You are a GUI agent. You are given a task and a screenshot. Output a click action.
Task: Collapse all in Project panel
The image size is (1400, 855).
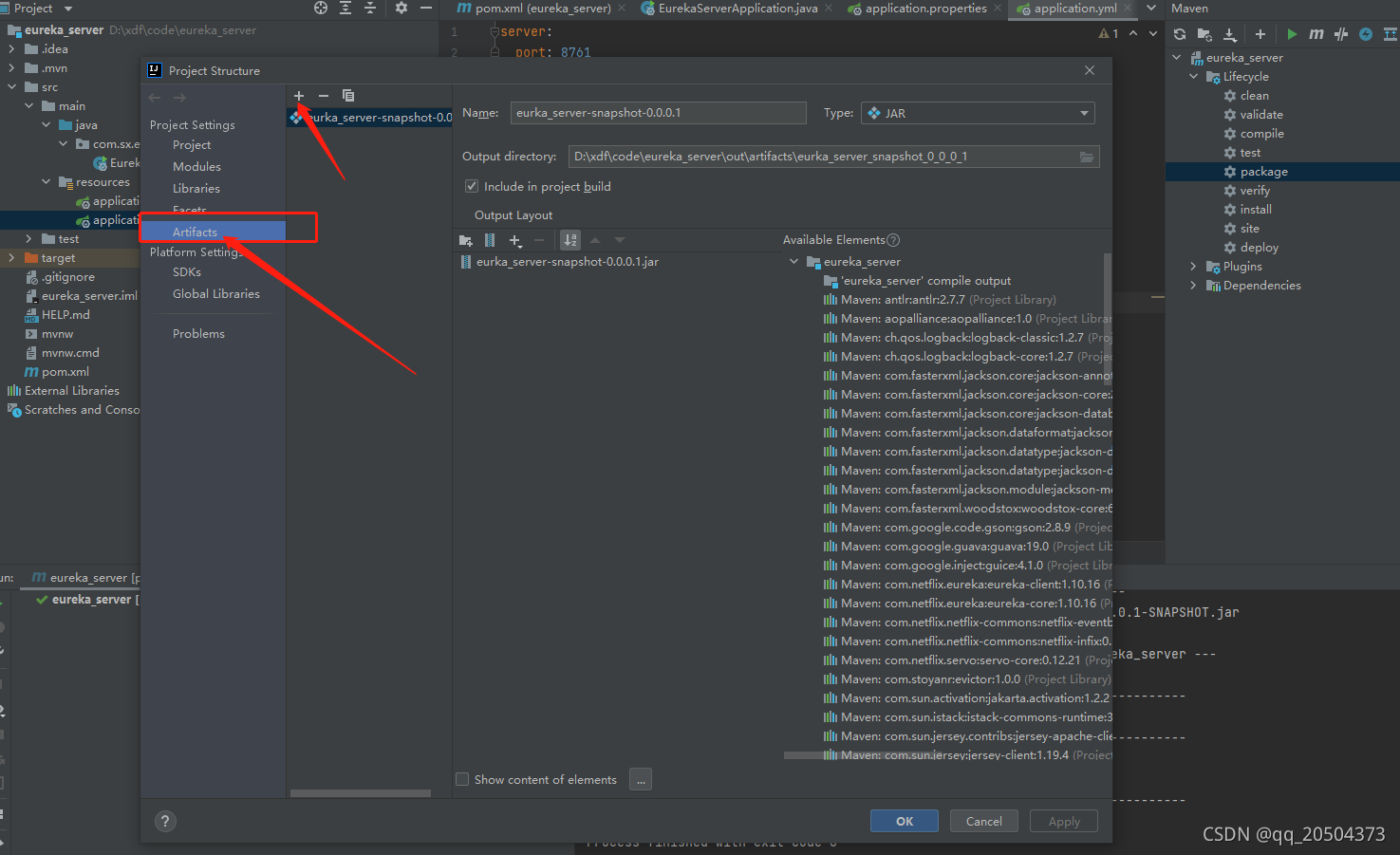(x=370, y=8)
